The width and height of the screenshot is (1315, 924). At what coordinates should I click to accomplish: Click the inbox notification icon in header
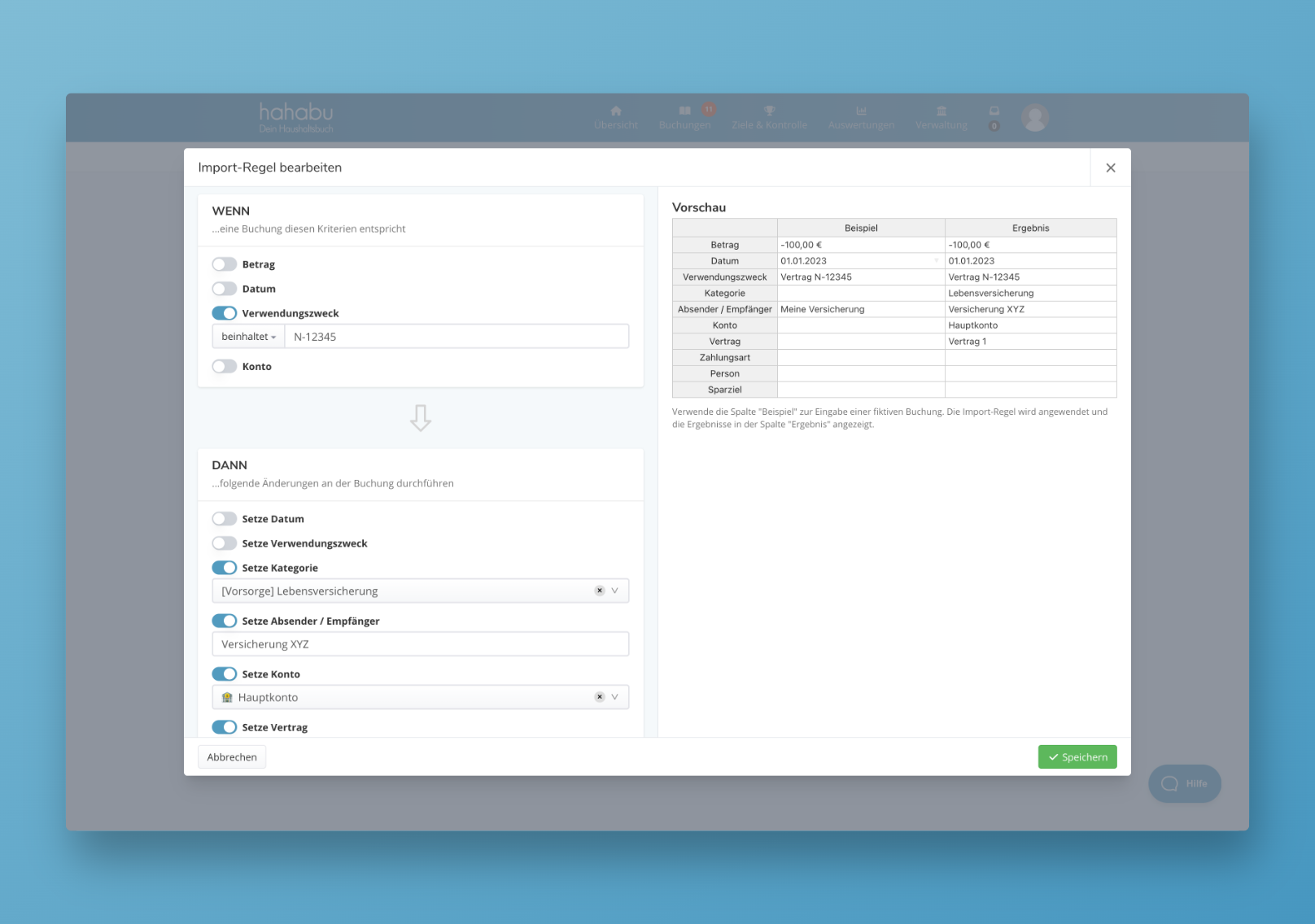click(994, 111)
